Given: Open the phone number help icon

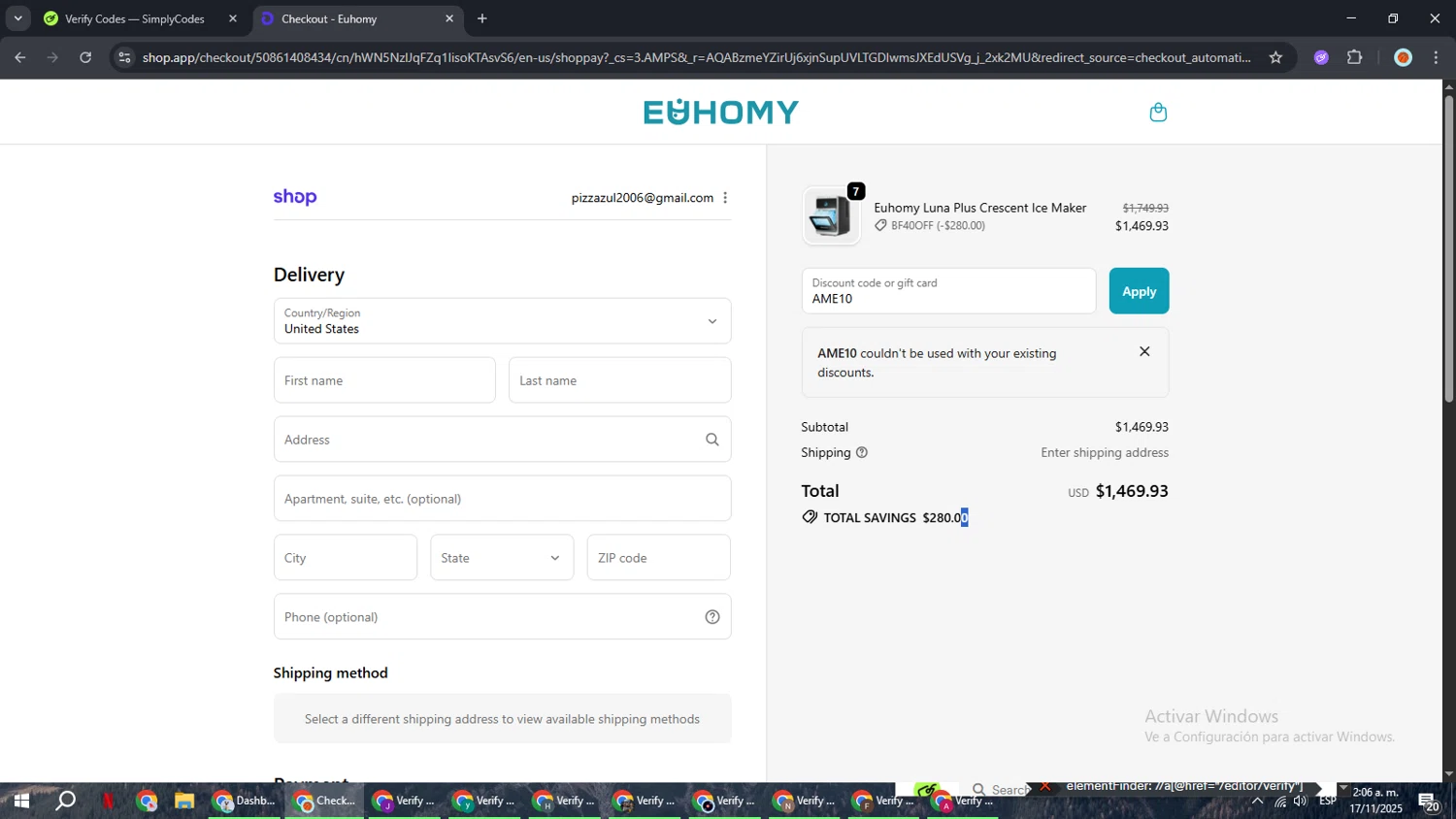Looking at the screenshot, I should coord(711,617).
